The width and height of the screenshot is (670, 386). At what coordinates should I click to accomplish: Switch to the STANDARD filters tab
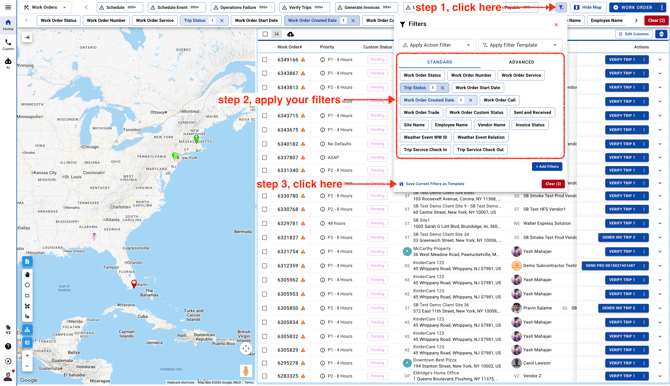(440, 62)
